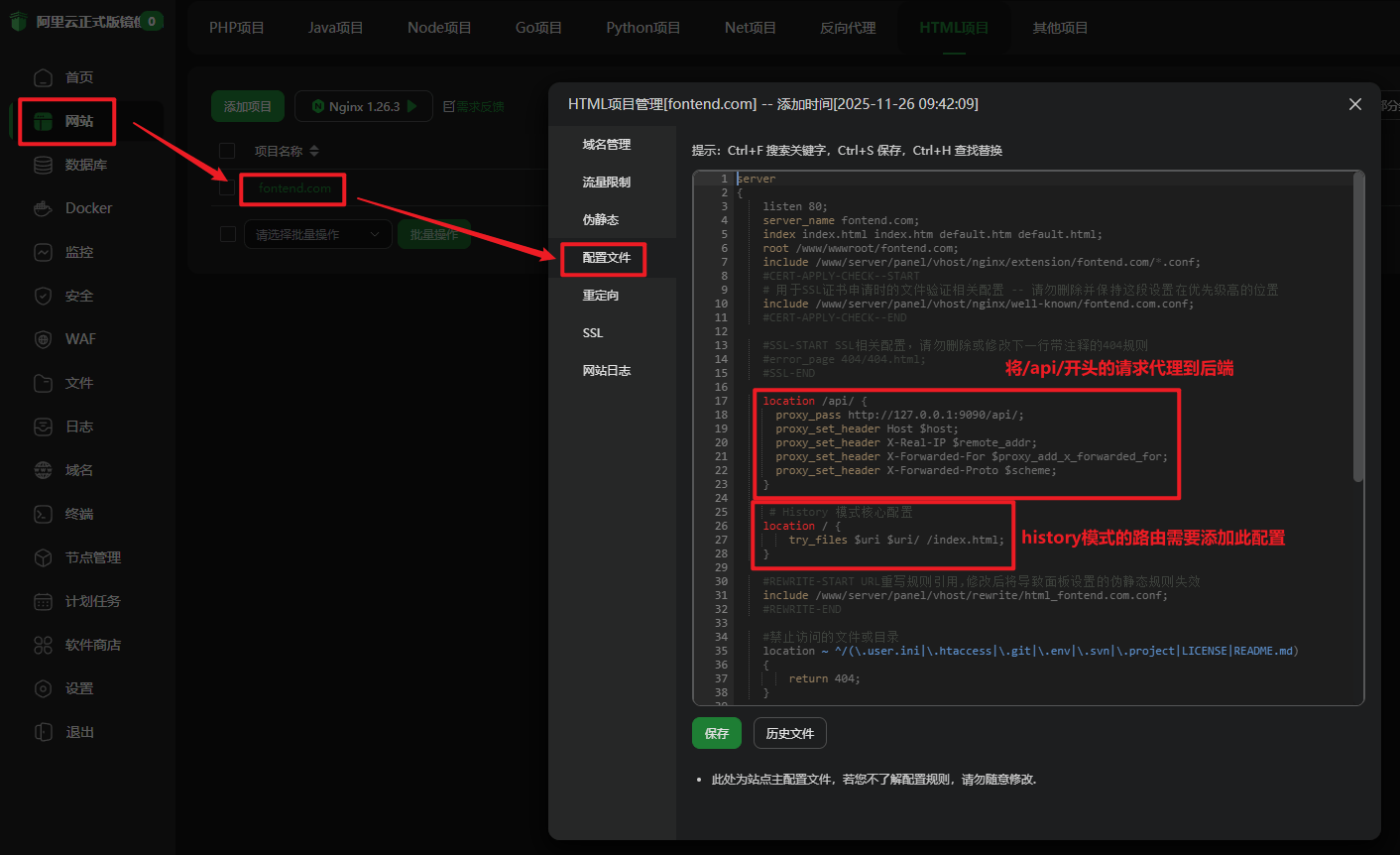The image size is (1400, 855).
Task: Click the code editor vertical scrollbar
Action: click(1357, 327)
